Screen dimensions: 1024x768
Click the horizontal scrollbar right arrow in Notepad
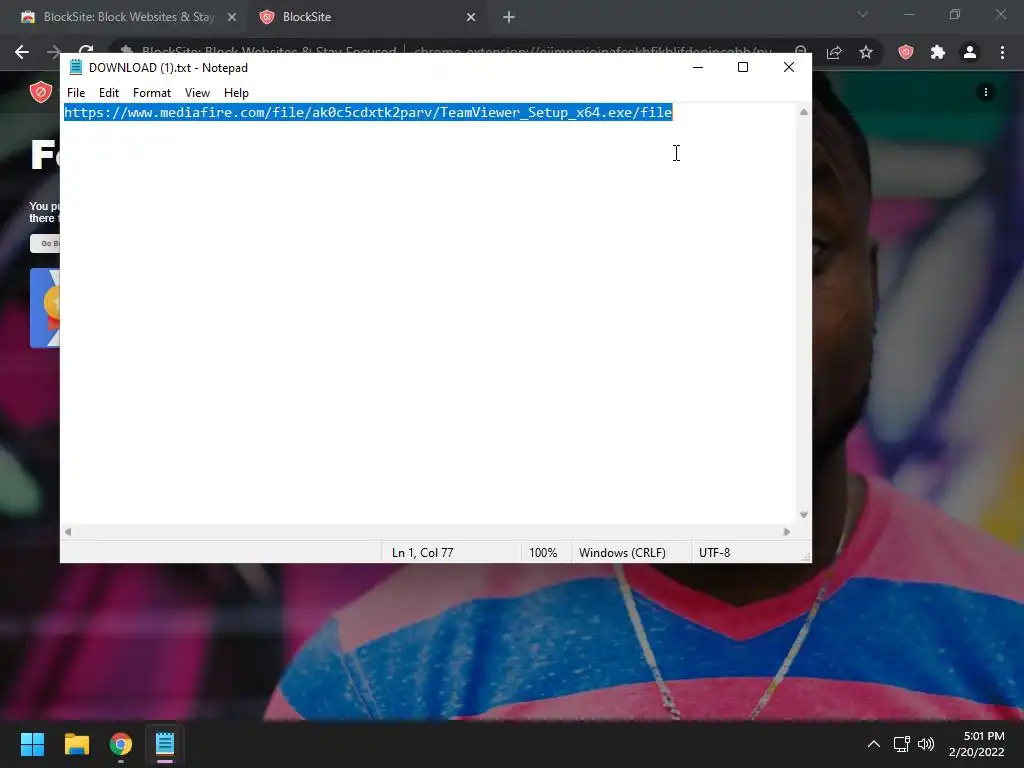pos(786,532)
